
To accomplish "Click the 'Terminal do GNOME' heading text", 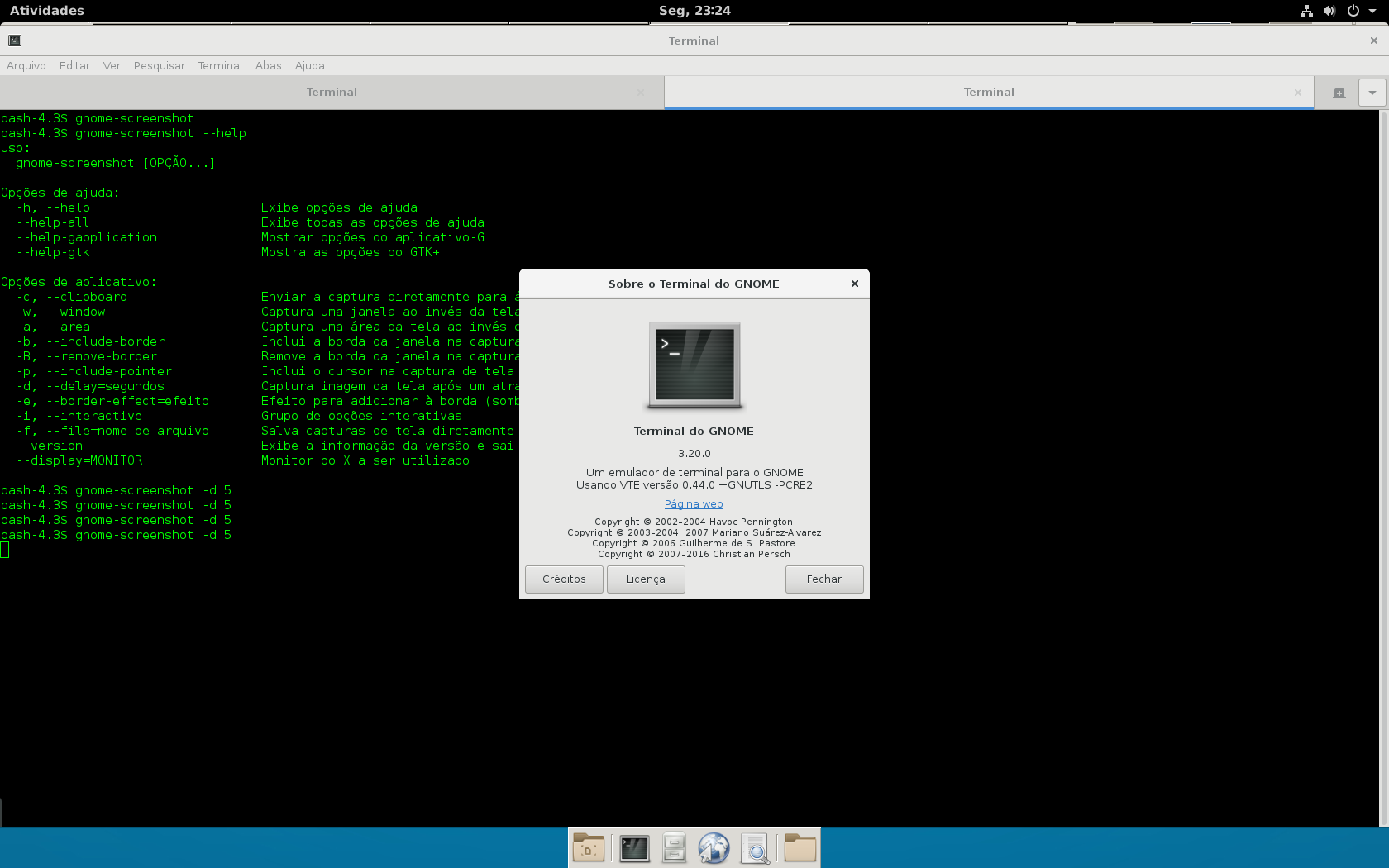I will [694, 431].
